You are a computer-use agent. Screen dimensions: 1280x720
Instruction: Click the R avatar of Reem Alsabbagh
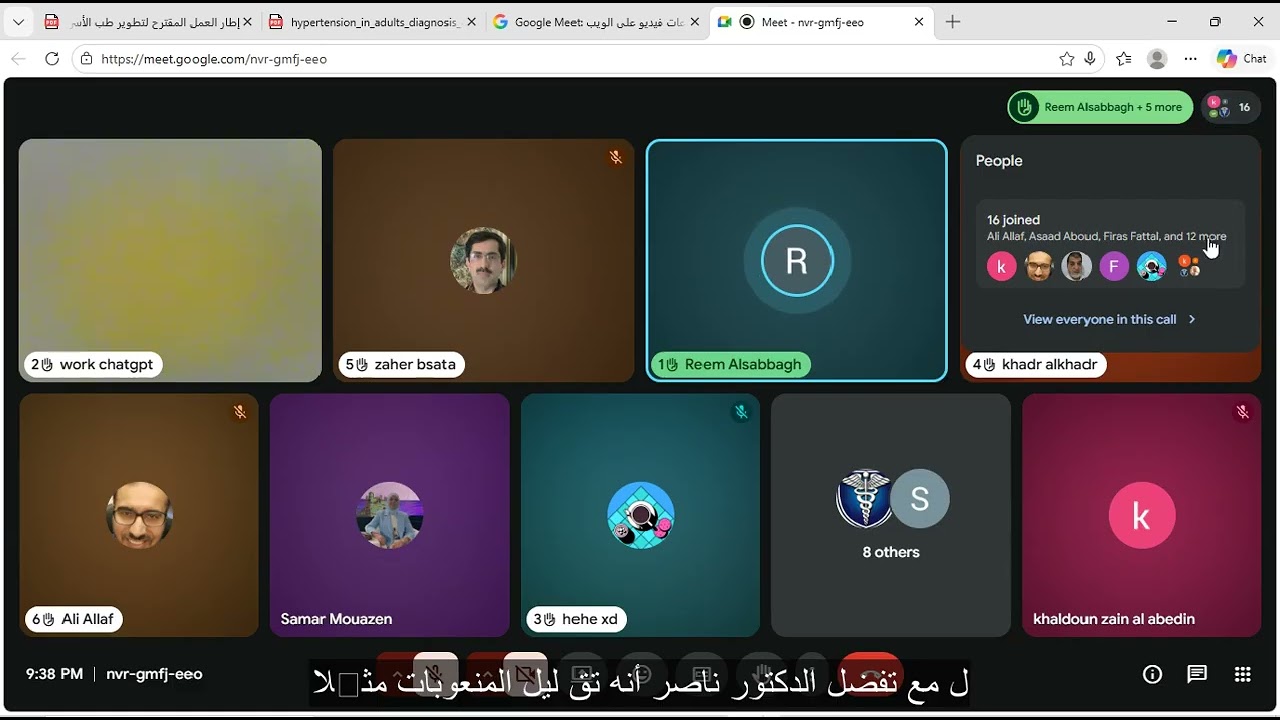point(796,261)
